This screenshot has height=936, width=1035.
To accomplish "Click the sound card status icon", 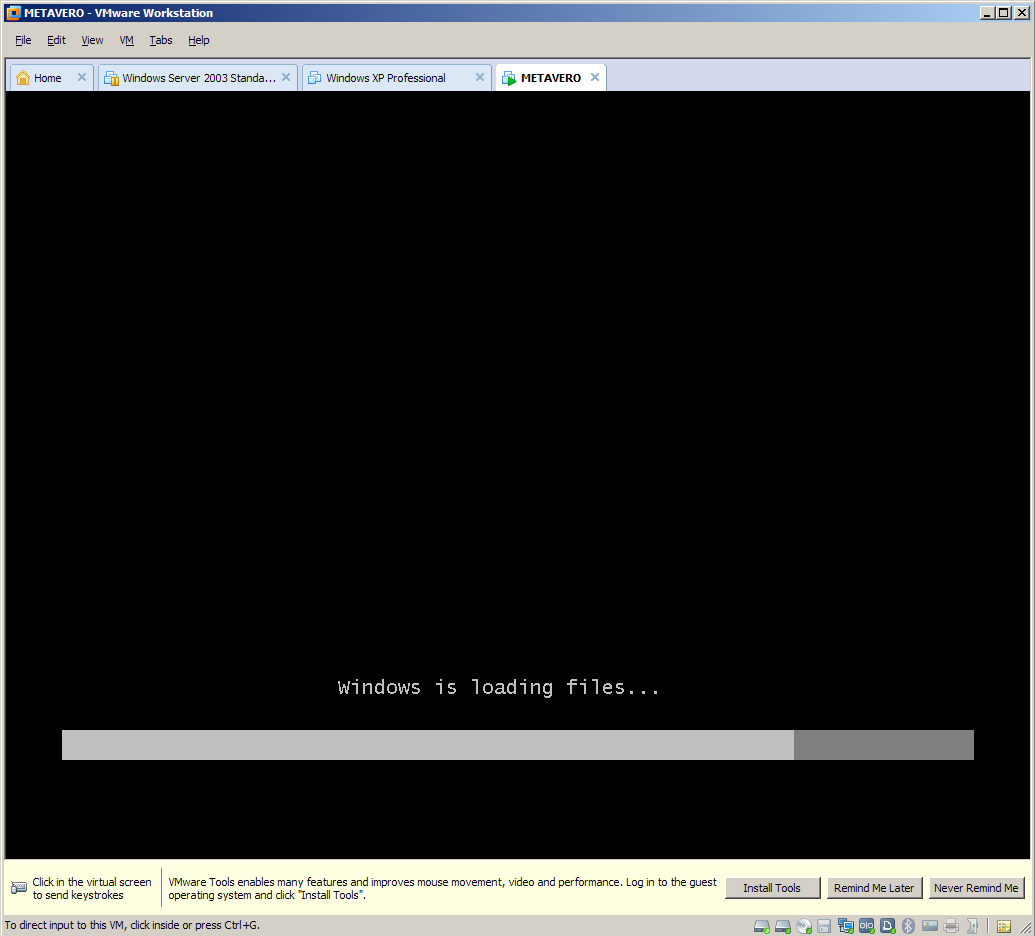I will [x=972, y=926].
